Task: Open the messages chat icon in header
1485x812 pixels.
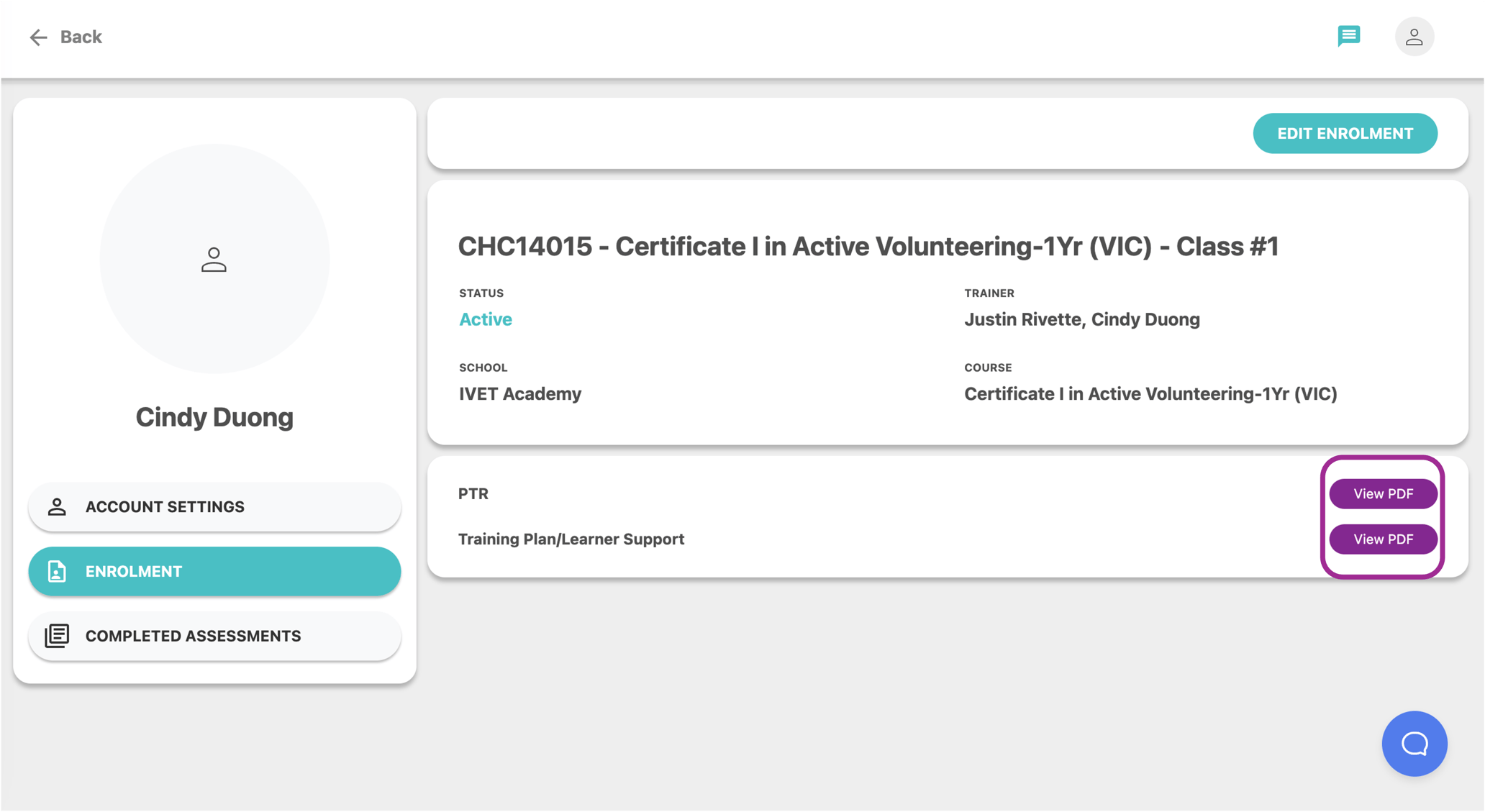Action: coord(1349,36)
